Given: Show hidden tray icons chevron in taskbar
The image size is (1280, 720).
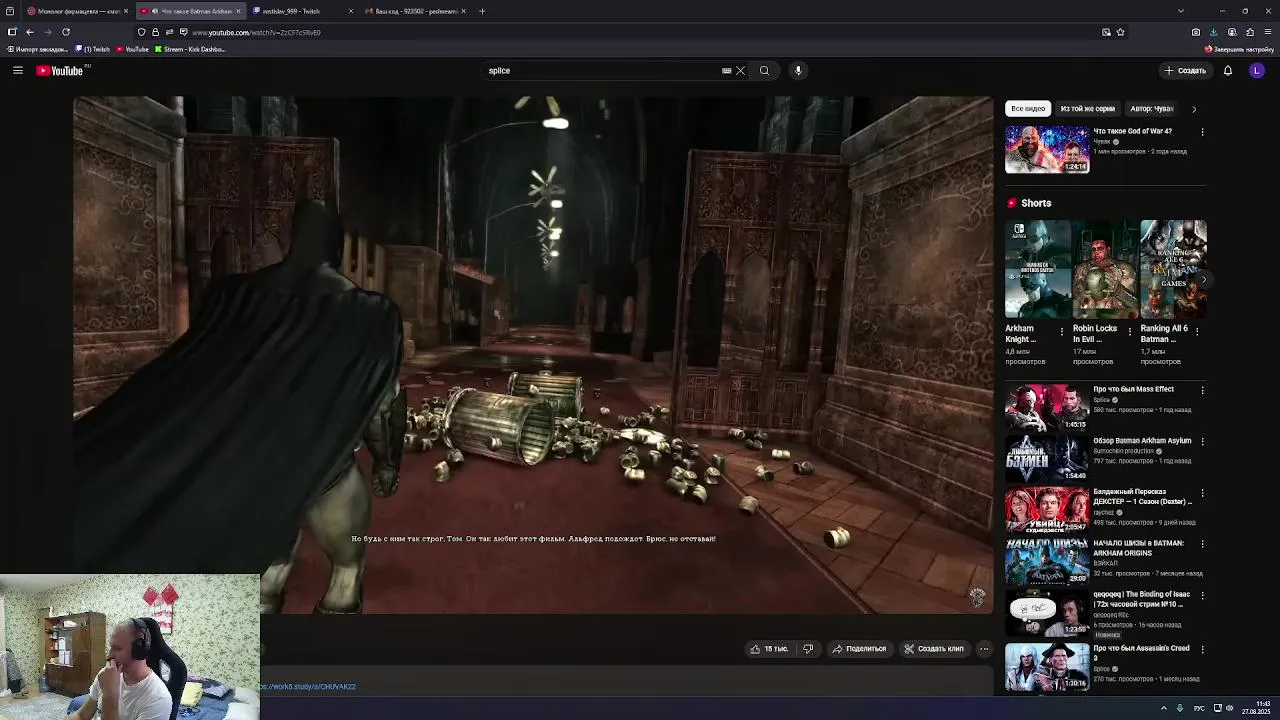Looking at the screenshot, I should [x=1163, y=708].
